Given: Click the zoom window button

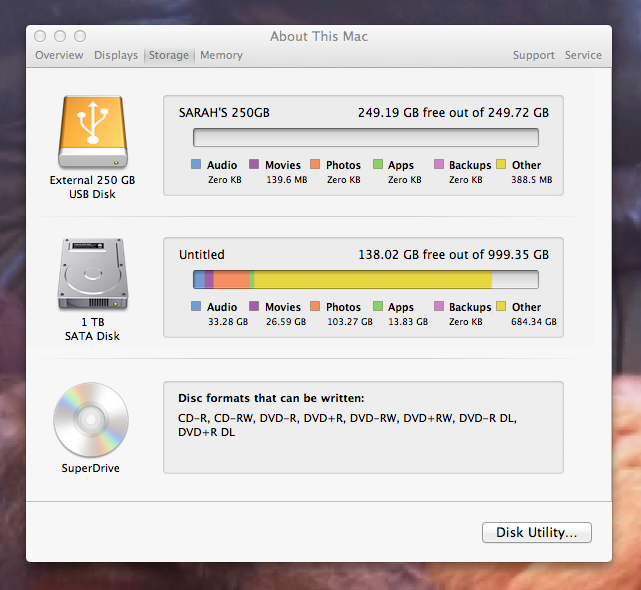Looking at the screenshot, I should click(x=80, y=36).
